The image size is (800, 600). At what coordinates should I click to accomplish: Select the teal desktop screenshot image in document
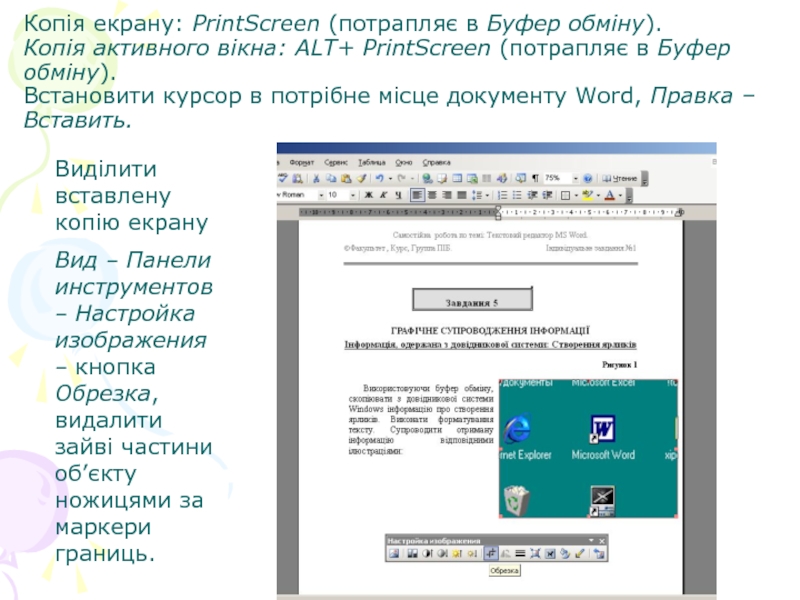(x=588, y=448)
